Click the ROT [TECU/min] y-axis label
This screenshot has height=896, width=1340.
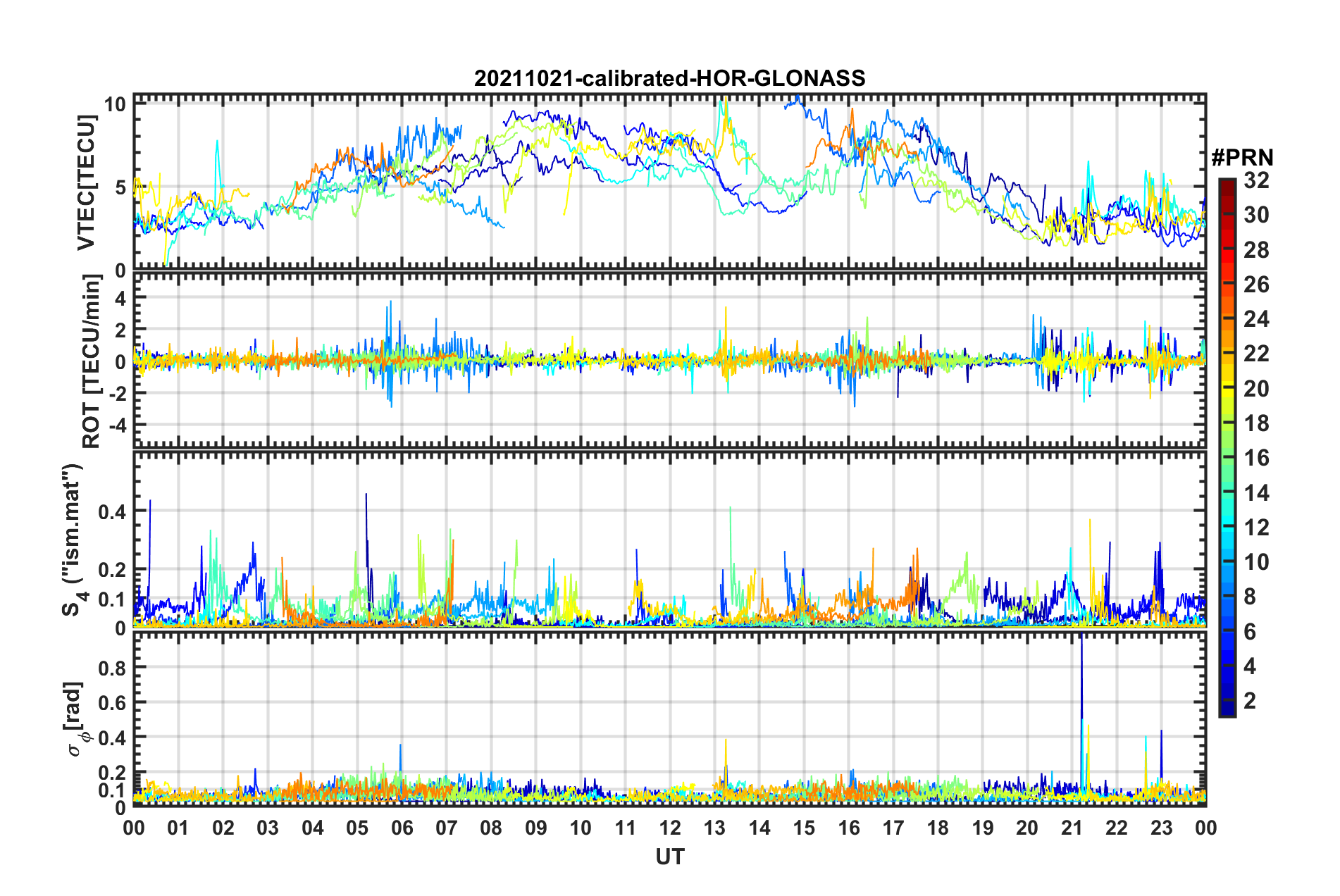[x=92, y=361]
